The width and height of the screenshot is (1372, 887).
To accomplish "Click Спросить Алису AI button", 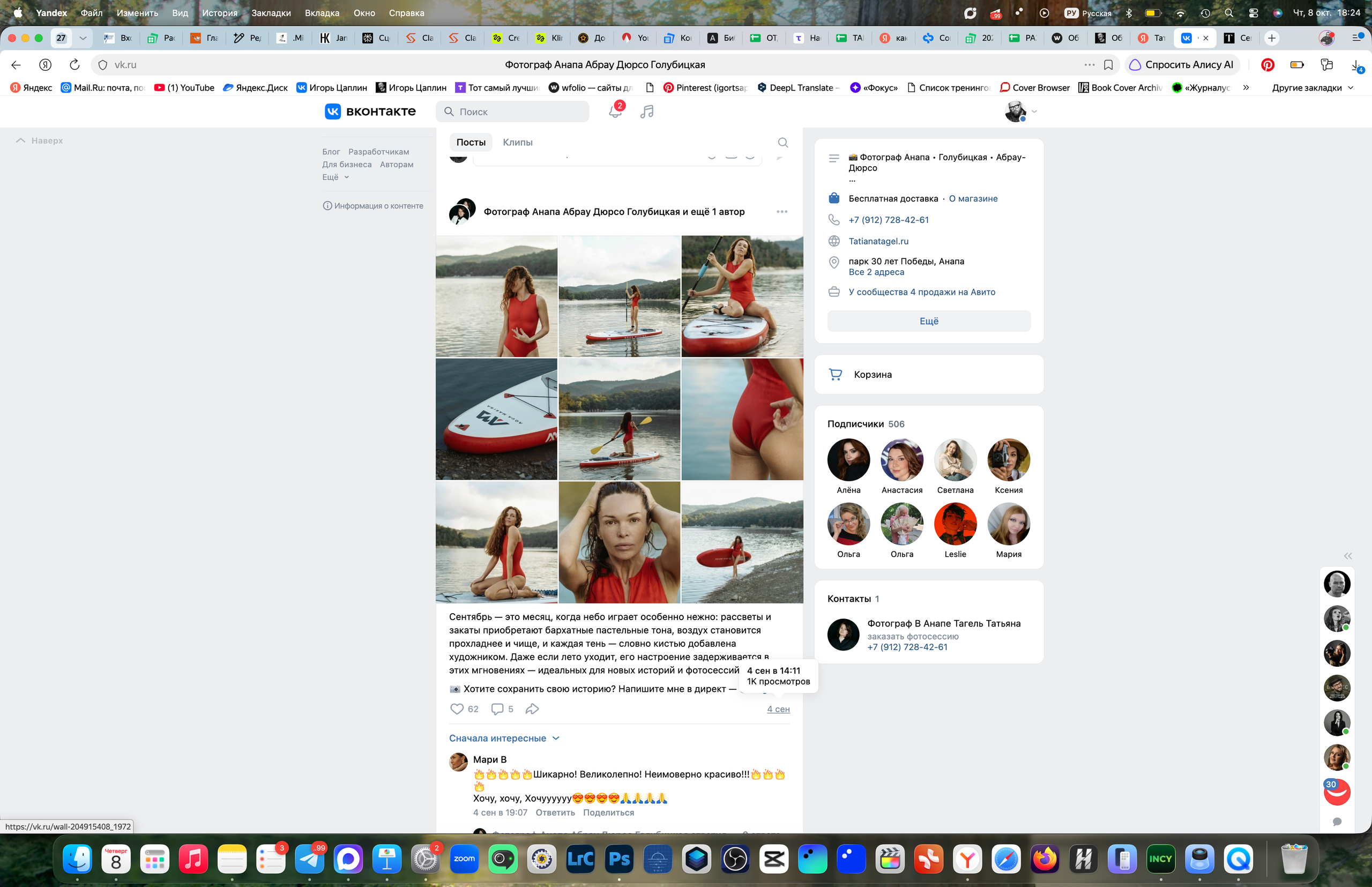I will pos(1182,64).
